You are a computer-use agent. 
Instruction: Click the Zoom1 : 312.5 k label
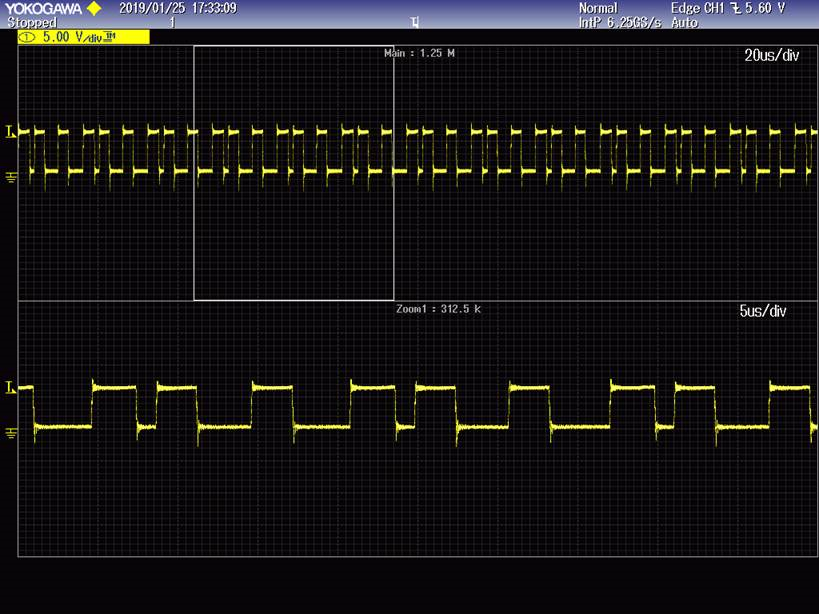tap(438, 309)
